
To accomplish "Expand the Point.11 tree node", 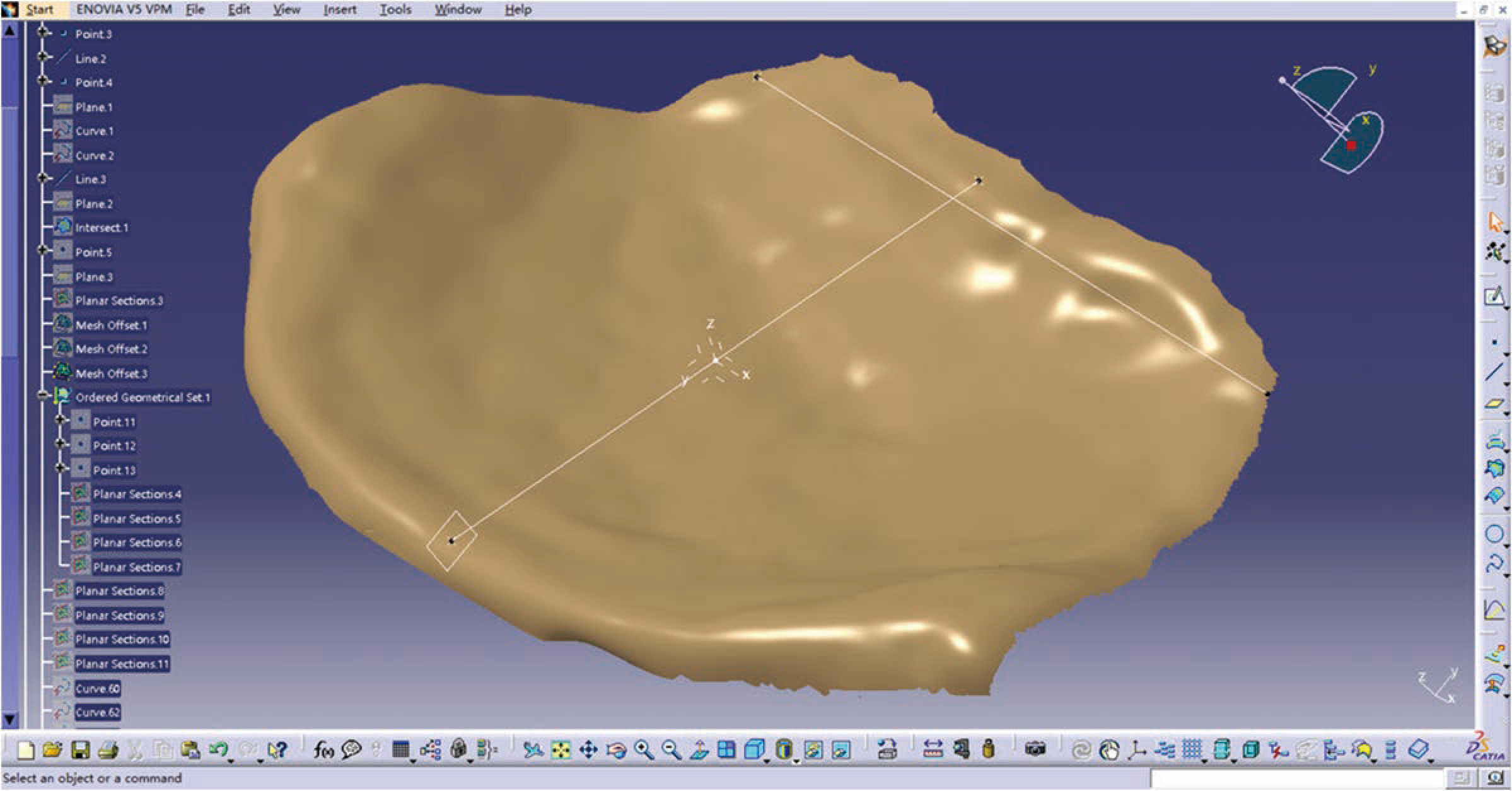I will tap(61, 420).
